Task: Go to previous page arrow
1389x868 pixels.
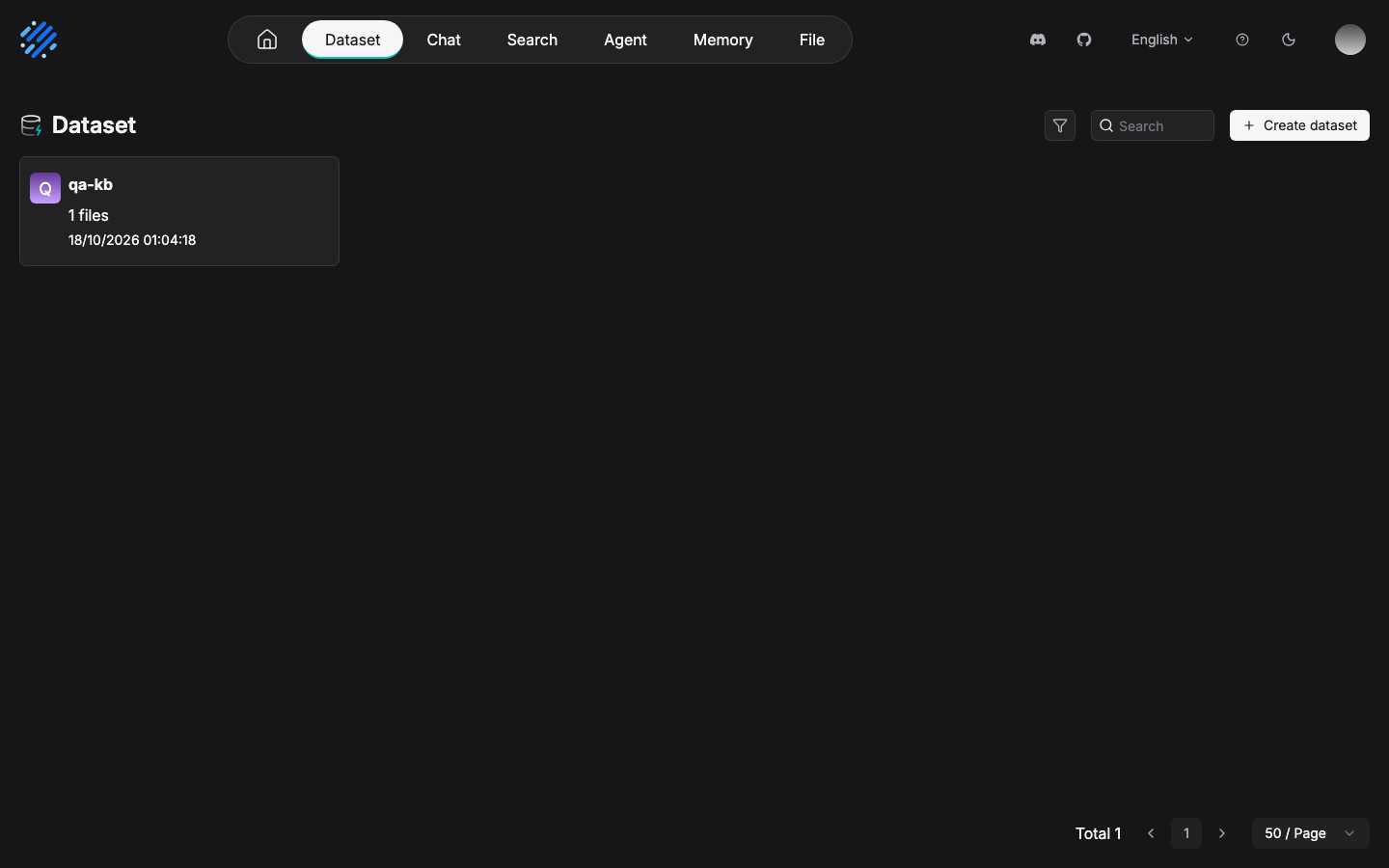Action: tap(1151, 833)
